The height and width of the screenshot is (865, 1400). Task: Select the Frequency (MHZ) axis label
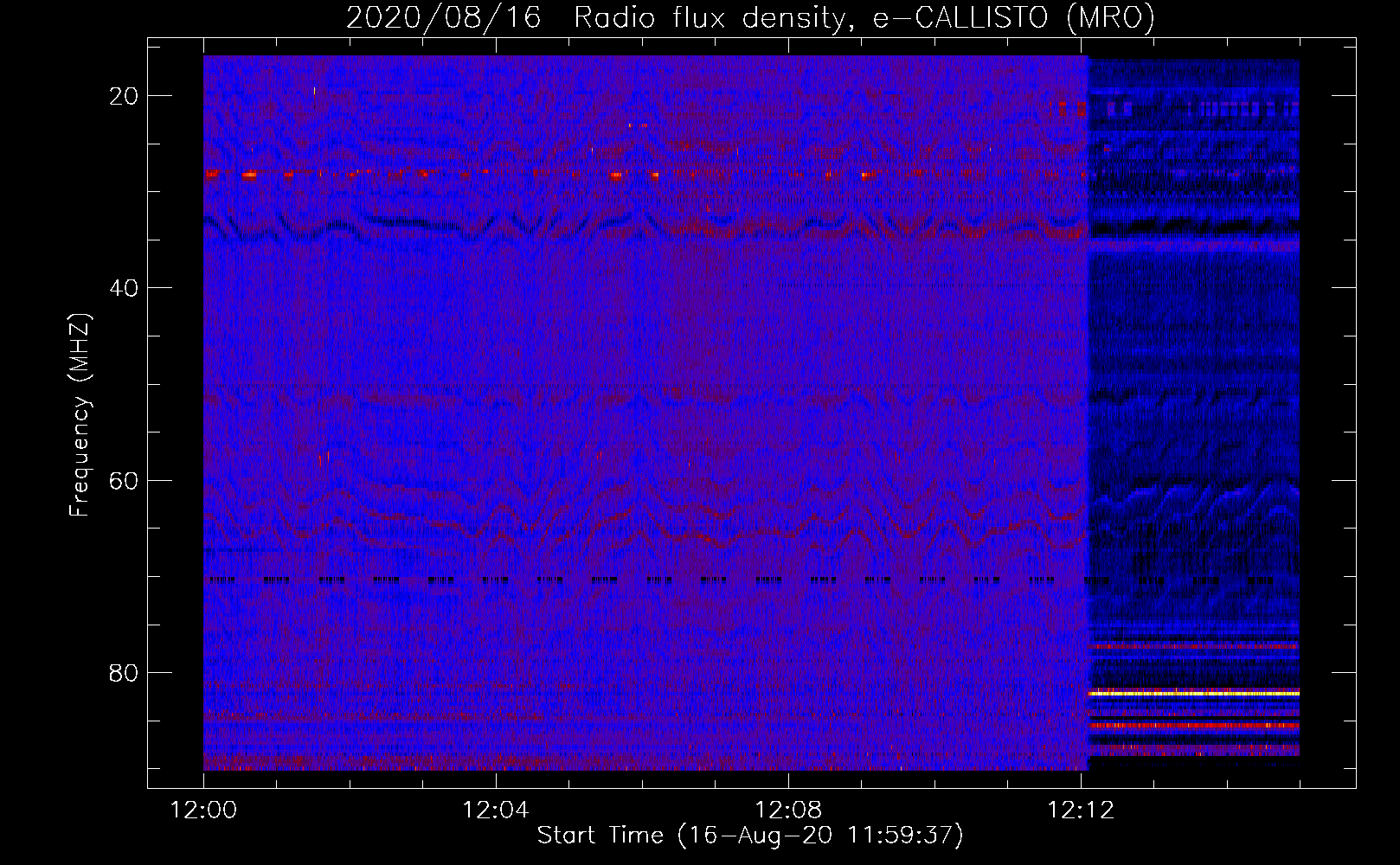(x=80, y=415)
